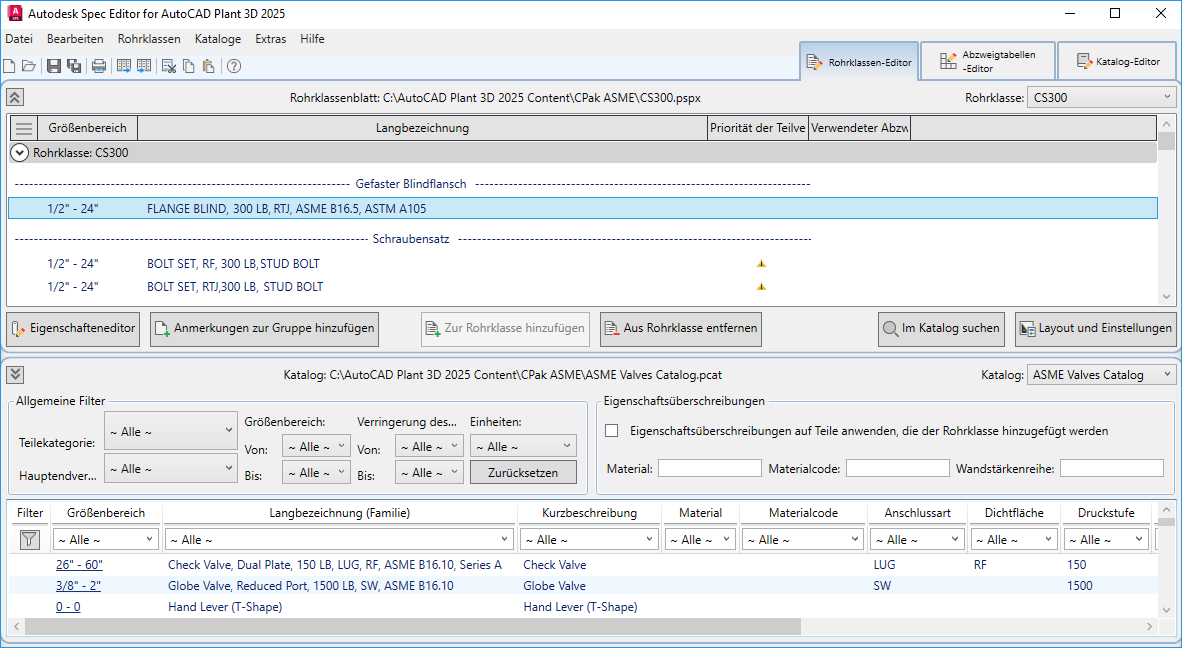
Task: Click the 0 - 0 size range link
Action: [x=68, y=607]
